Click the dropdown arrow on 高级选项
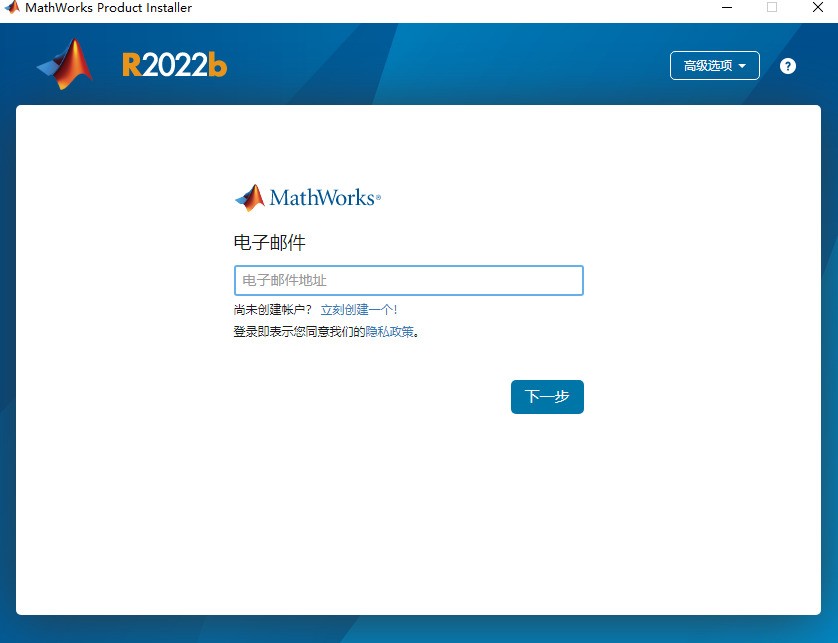The width and height of the screenshot is (838, 643). [x=744, y=65]
